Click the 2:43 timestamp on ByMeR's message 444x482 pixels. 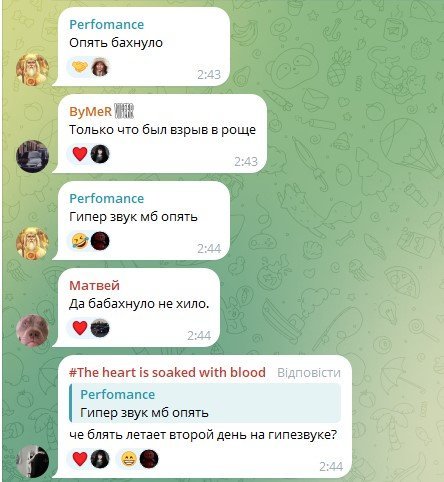[x=246, y=162]
